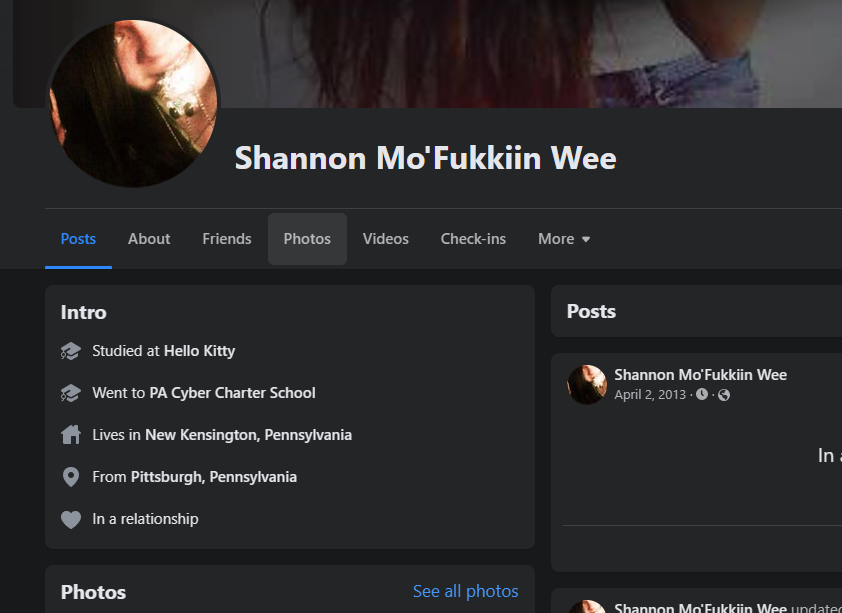Expand the More dropdown menu
The image size is (842, 613).
(564, 239)
